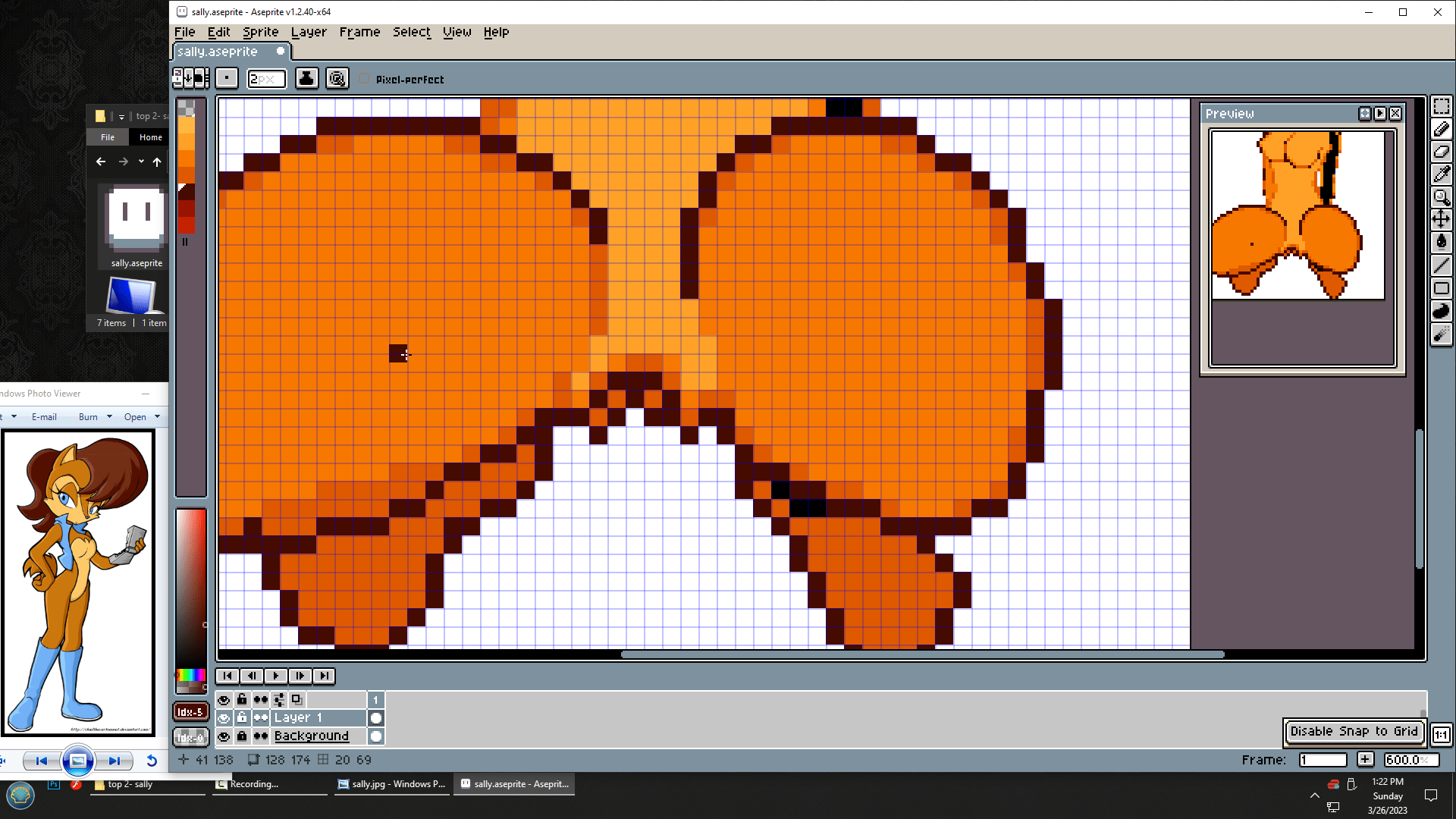Select the Zoom magnifier tool

tap(1441, 197)
